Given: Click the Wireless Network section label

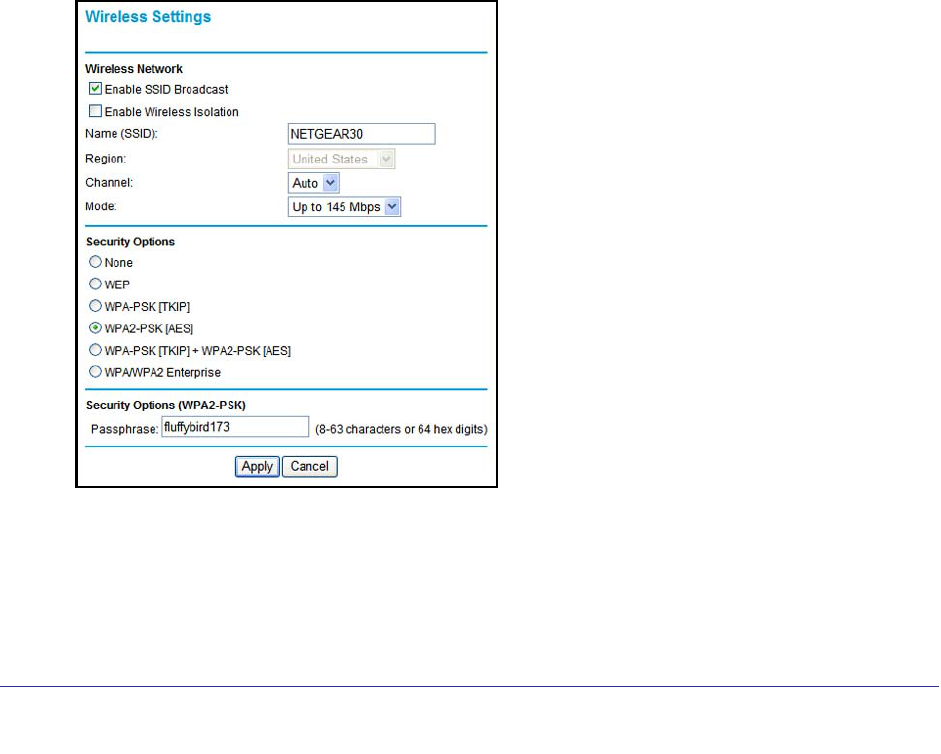Looking at the screenshot, I should [x=134, y=68].
